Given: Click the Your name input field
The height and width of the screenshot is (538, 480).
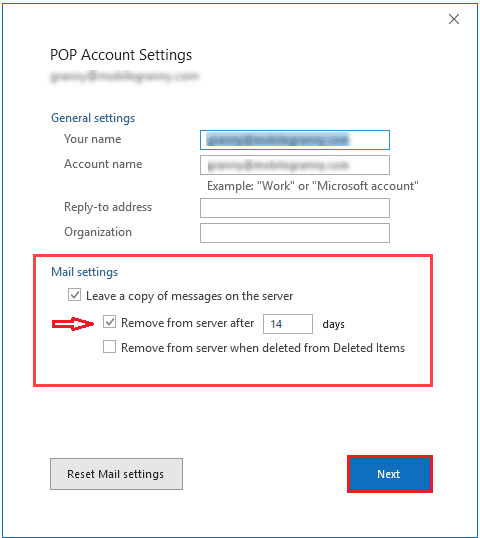Looking at the screenshot, I should 295,140.
